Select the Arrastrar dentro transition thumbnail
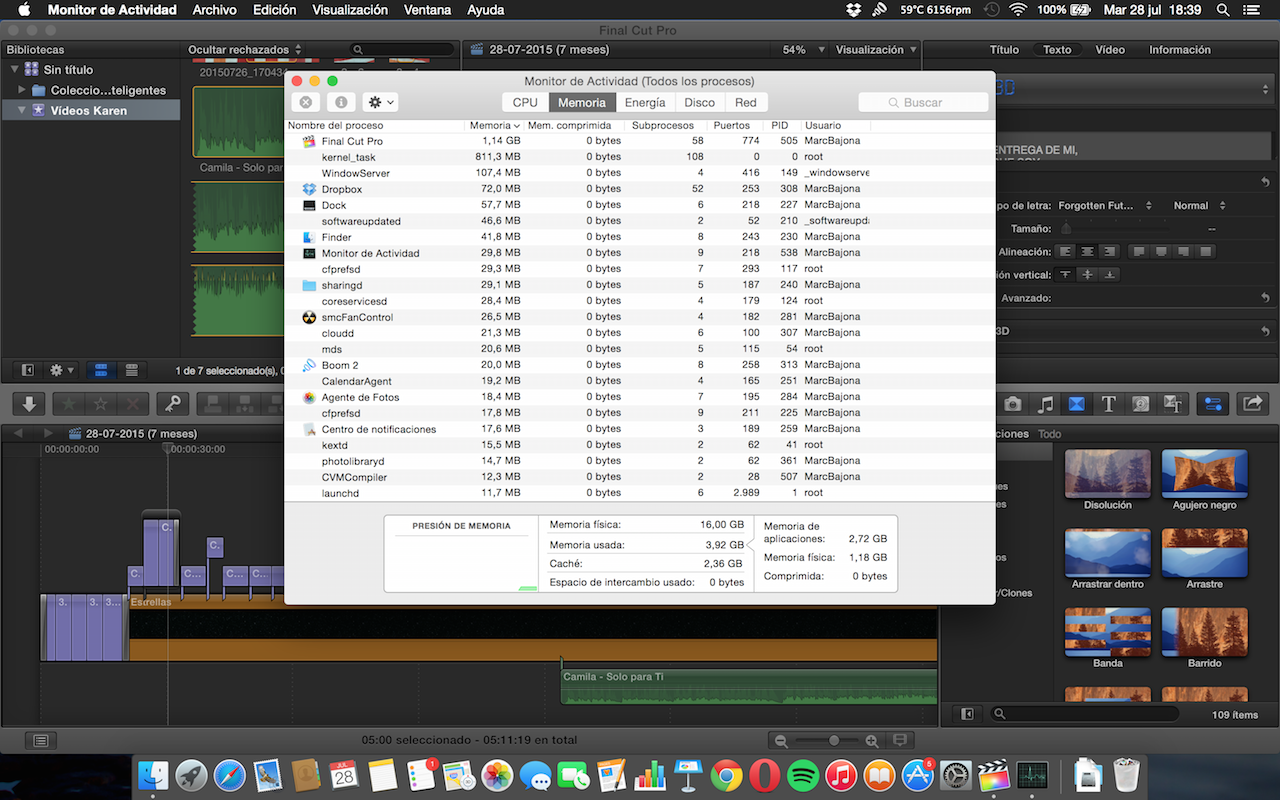The height and width of the screenshot is (800, 1280). click(1108, 552)
